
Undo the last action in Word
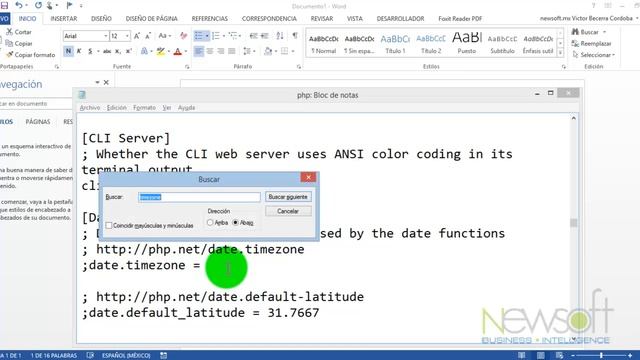pyautogui.click(x=19, y=5)
